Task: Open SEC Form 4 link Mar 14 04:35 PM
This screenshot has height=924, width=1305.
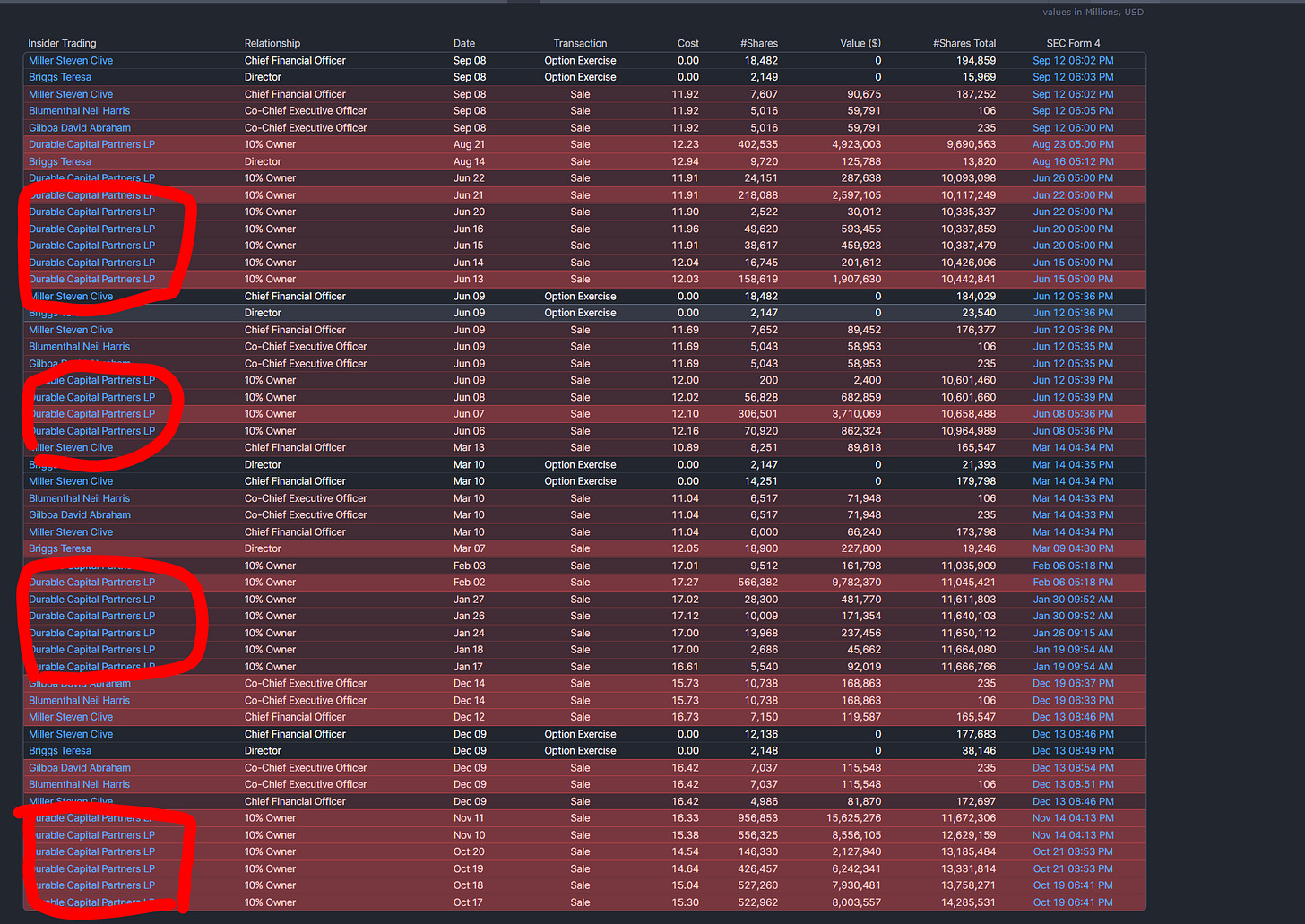Action: click(x=1073, y=464)
